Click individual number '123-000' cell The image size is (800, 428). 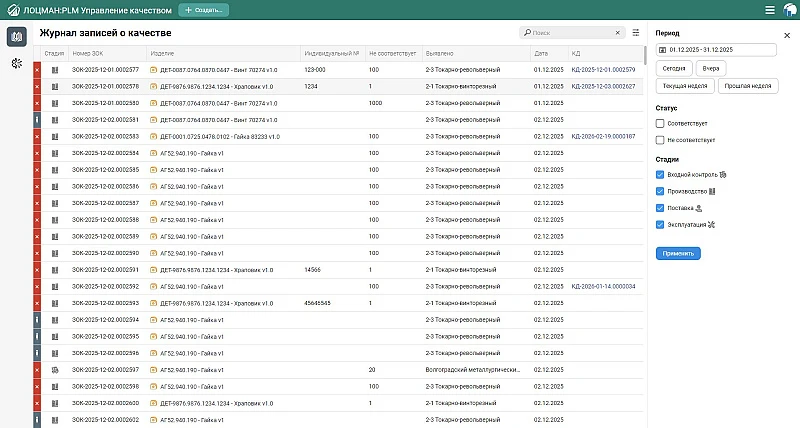click(315, 70)
